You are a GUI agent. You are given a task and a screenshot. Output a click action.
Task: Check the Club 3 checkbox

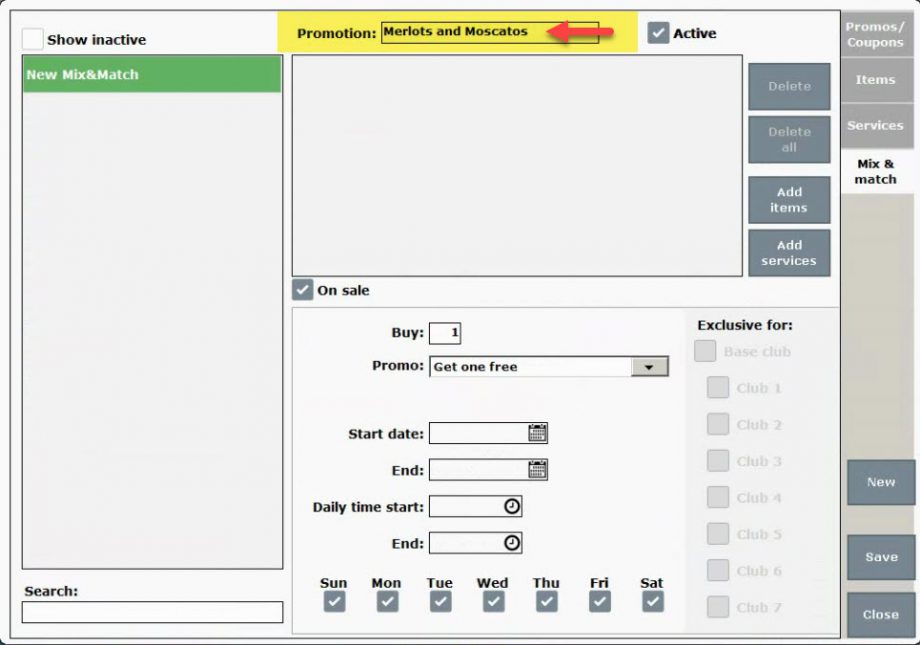718,461
